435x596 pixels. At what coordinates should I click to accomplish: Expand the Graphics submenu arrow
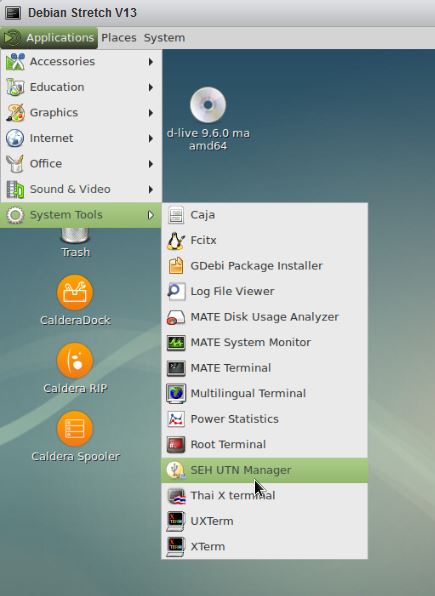click(x=151, y=113)
